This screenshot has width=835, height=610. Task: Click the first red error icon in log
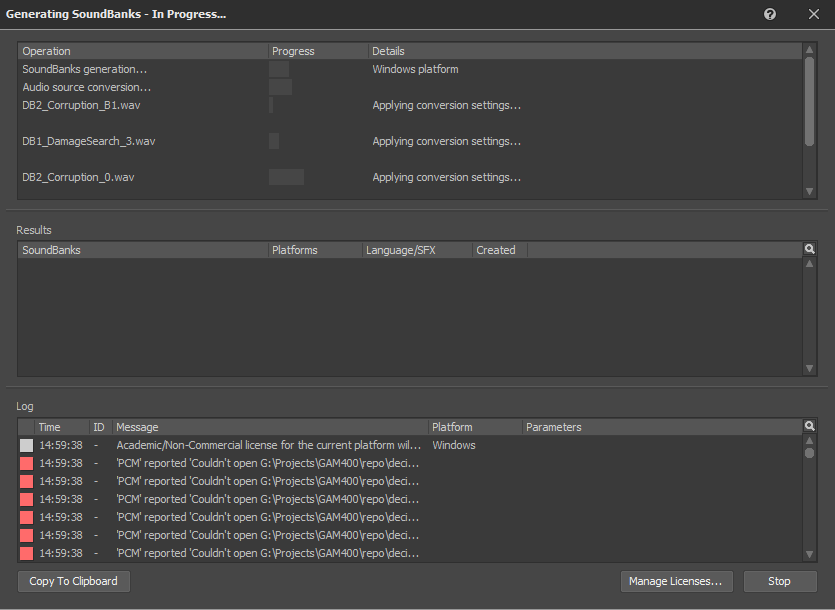tap(26, 463)
